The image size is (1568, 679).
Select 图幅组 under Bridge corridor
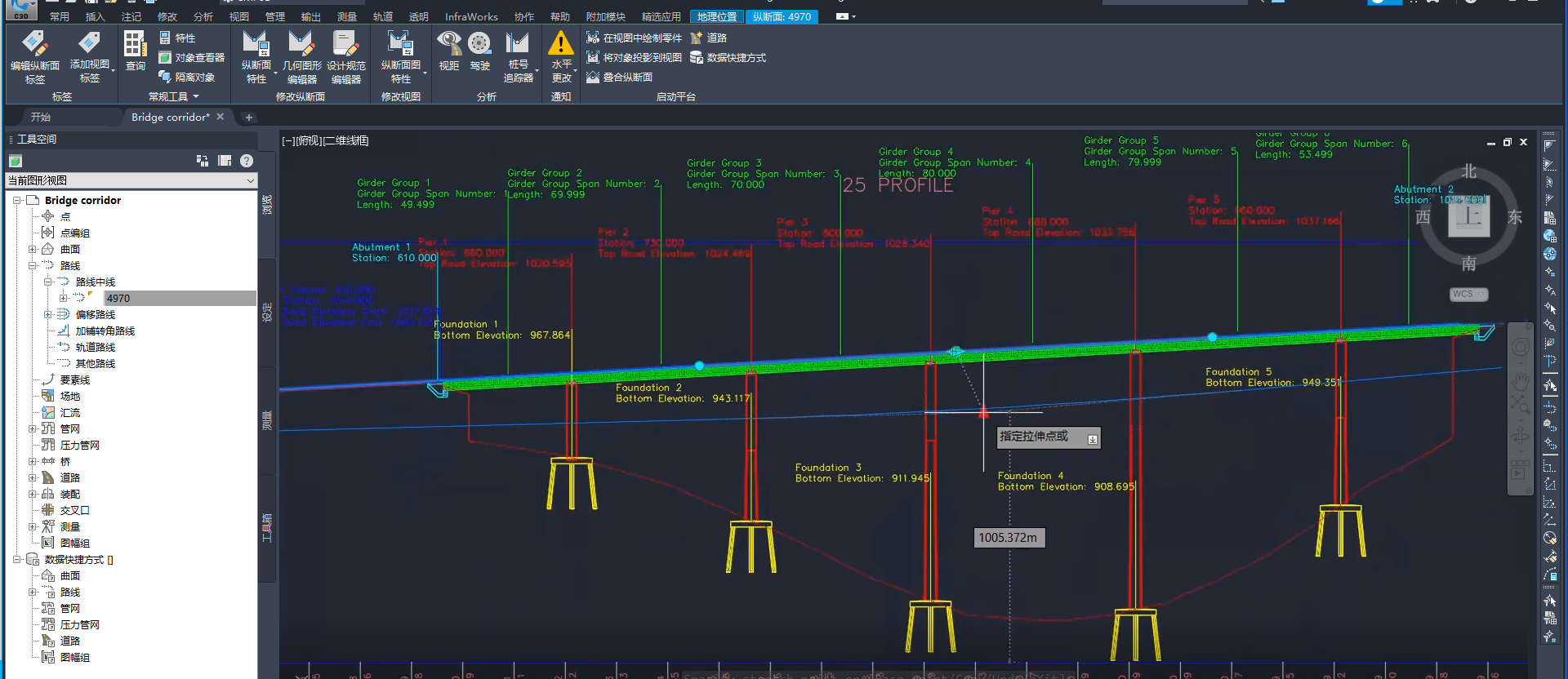click(74, 543)
